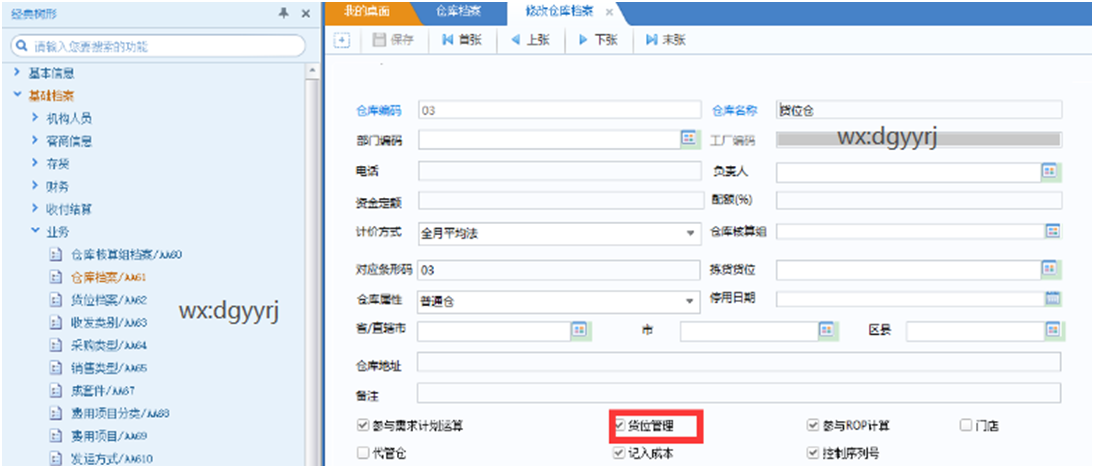Toggle 记入成本 checkbox
The height and width of the screenshot is (468, 1094).
[x=619, y=453]
